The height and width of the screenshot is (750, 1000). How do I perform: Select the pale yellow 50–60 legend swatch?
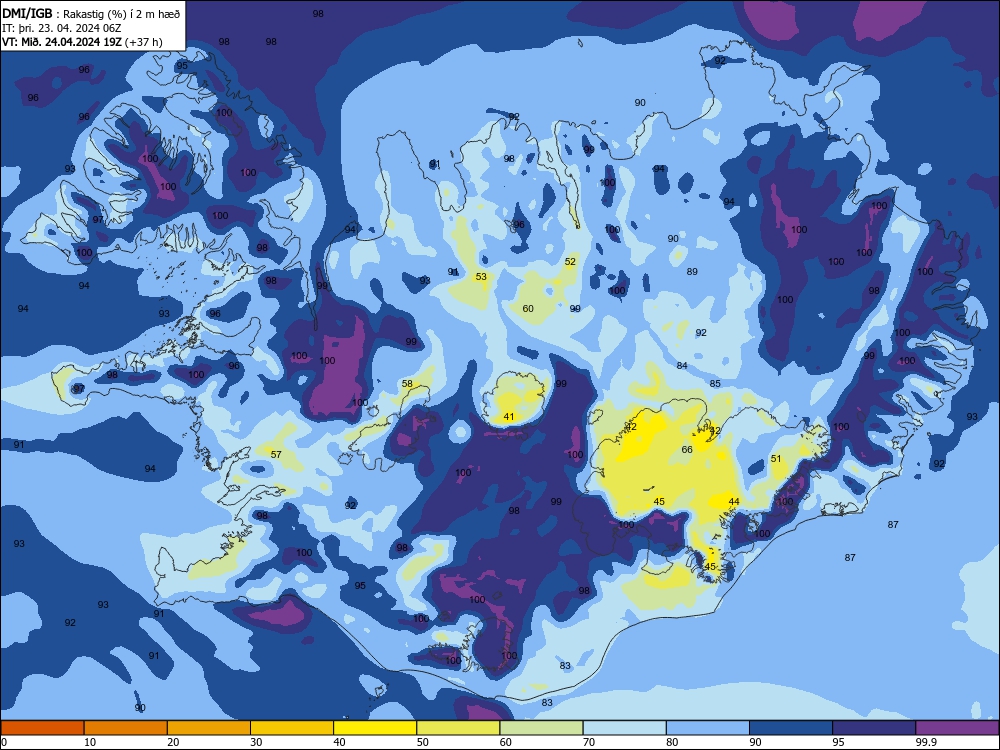(x=458, y=728)
